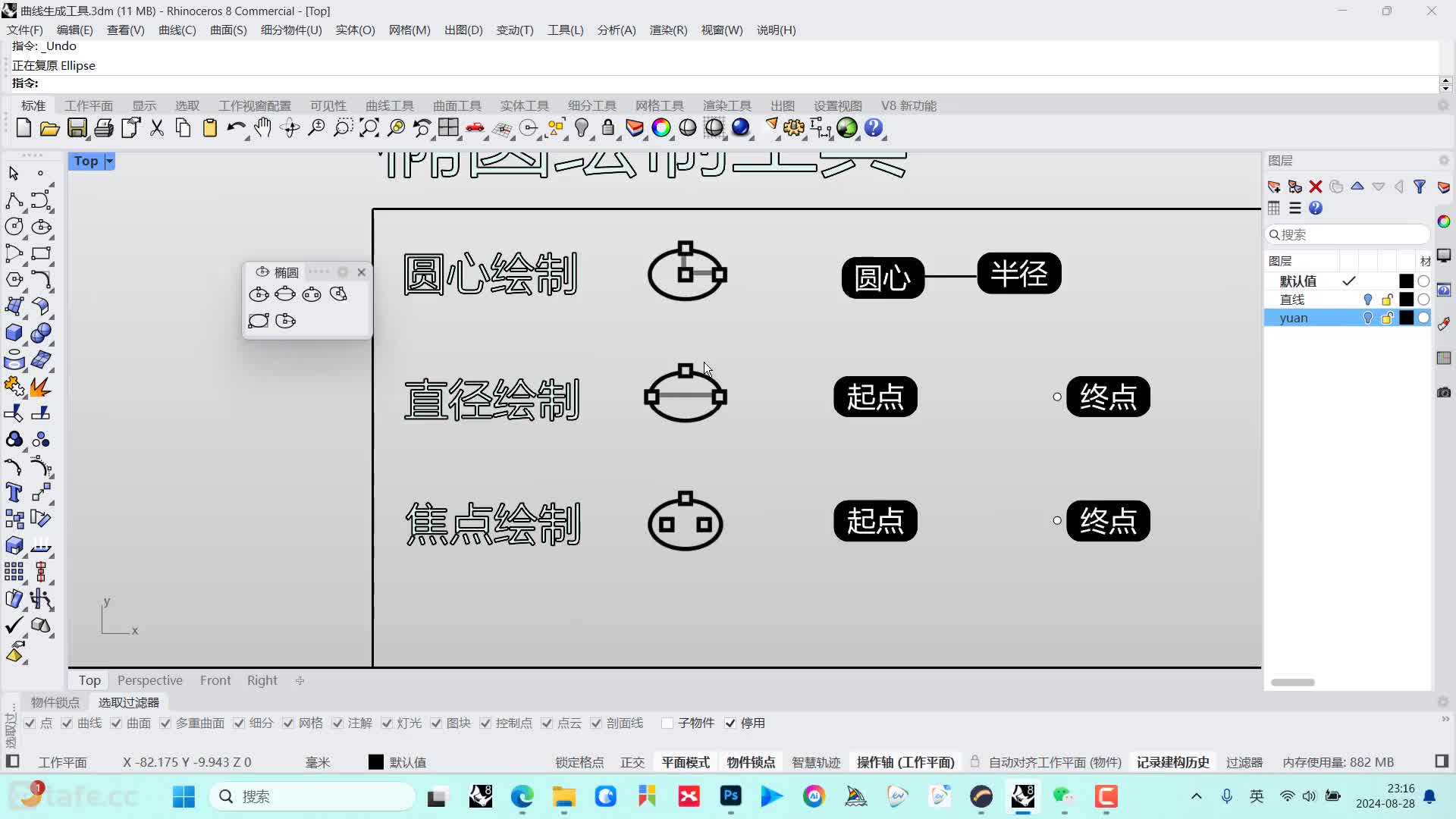Select the ellipse tool in left sidebar
1456x819 pixels.
pos(41,227)
